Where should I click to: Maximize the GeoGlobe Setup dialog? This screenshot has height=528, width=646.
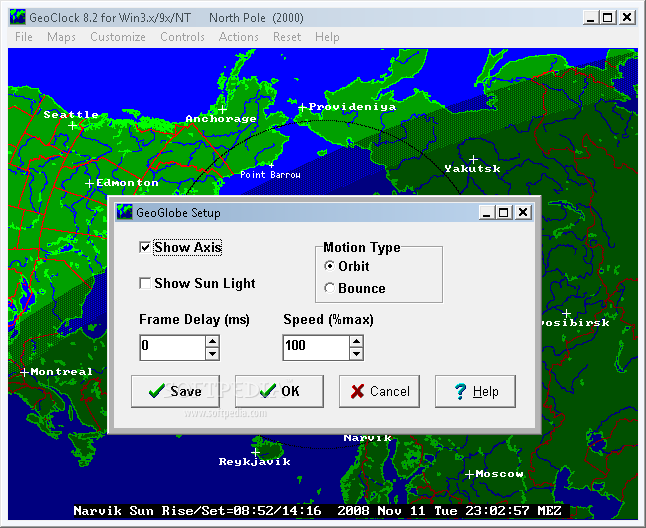504,213
